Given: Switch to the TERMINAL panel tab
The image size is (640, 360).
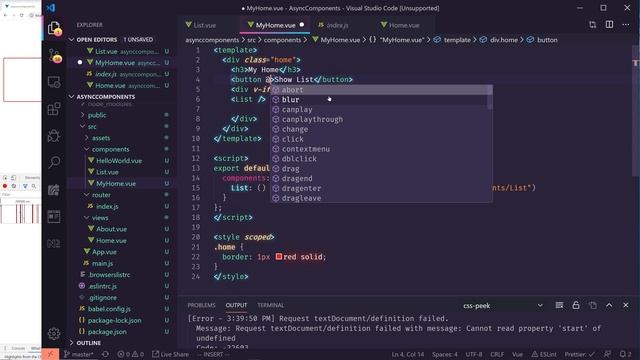Looking at the screenshot, I should point(270,305).
